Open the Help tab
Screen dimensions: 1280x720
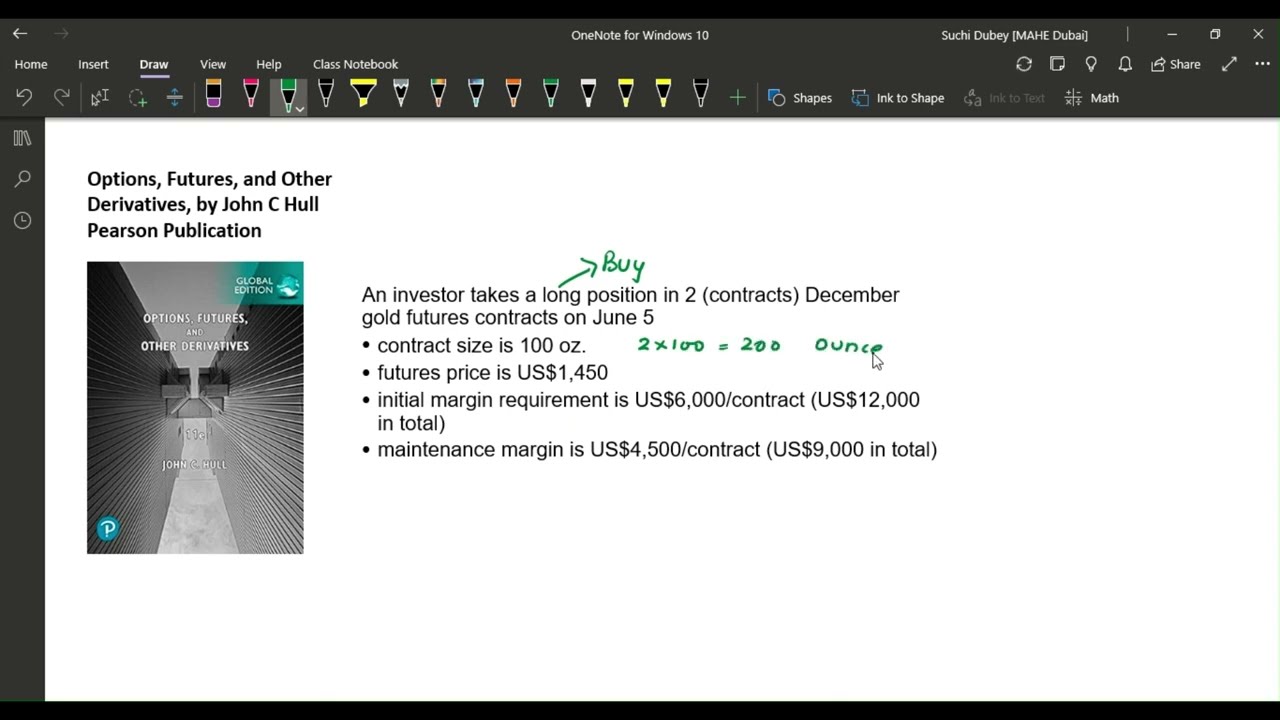(x=269, y=64)
